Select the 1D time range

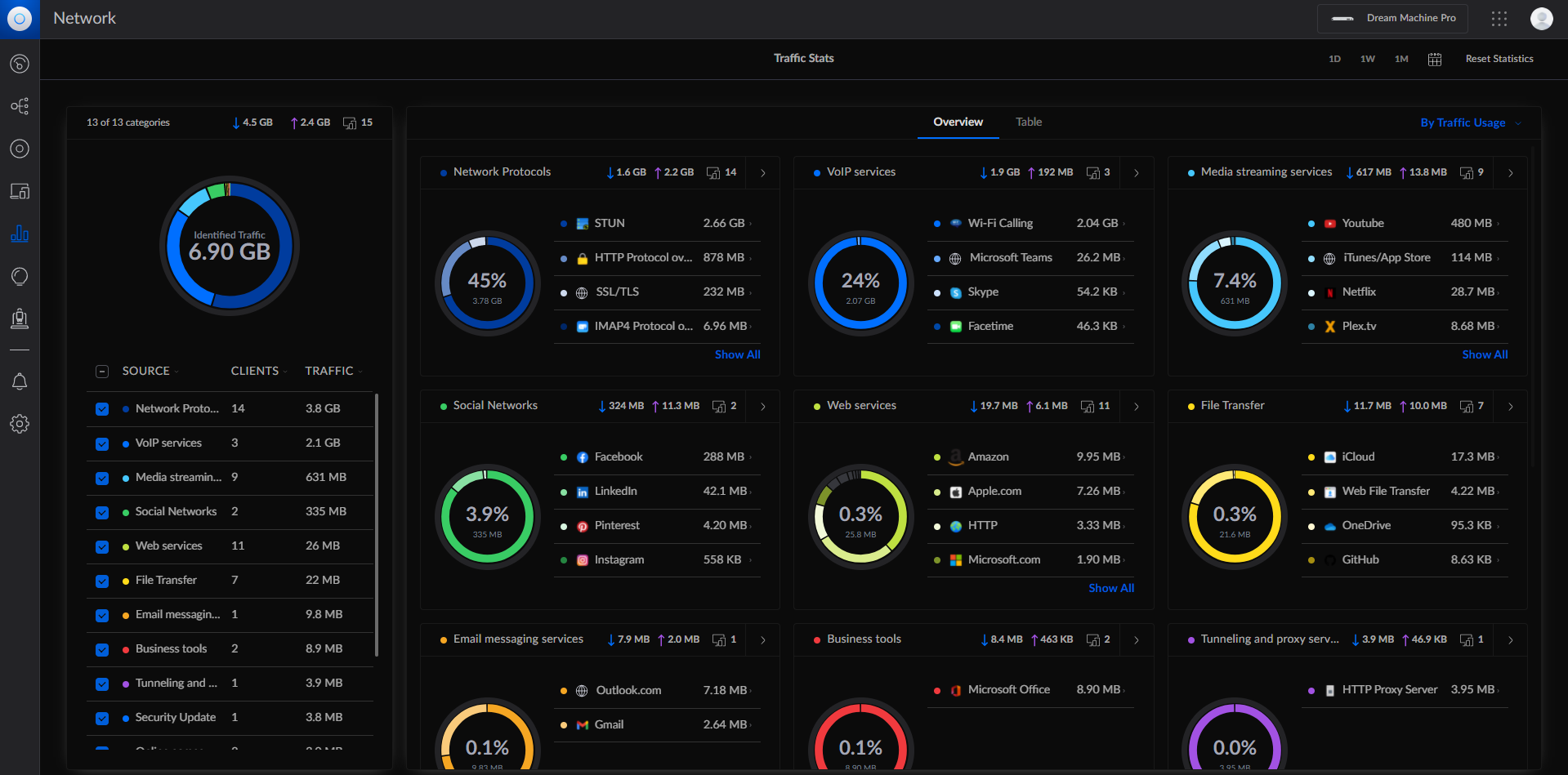pos(1334,59)
